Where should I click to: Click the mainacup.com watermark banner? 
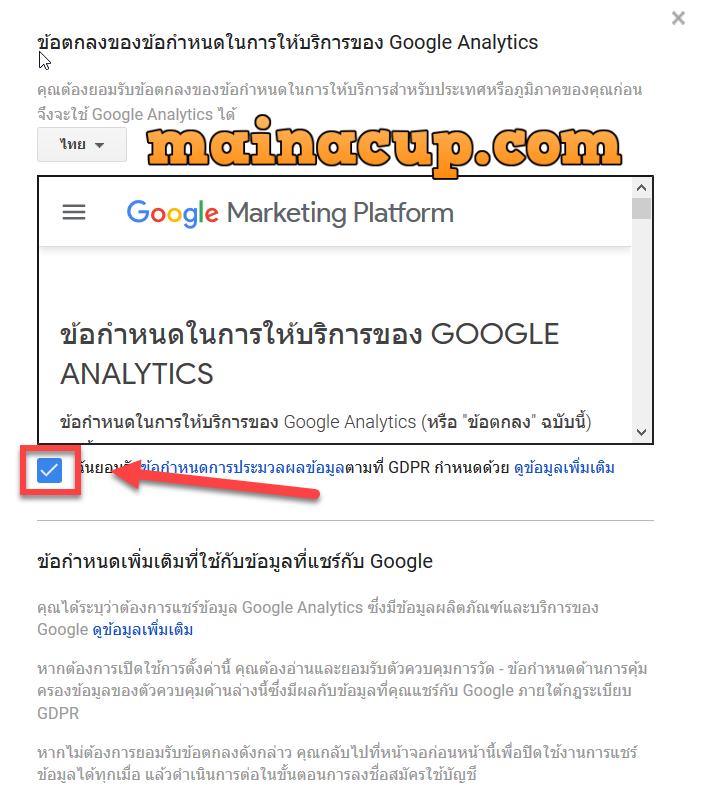[x=384, y=146]
